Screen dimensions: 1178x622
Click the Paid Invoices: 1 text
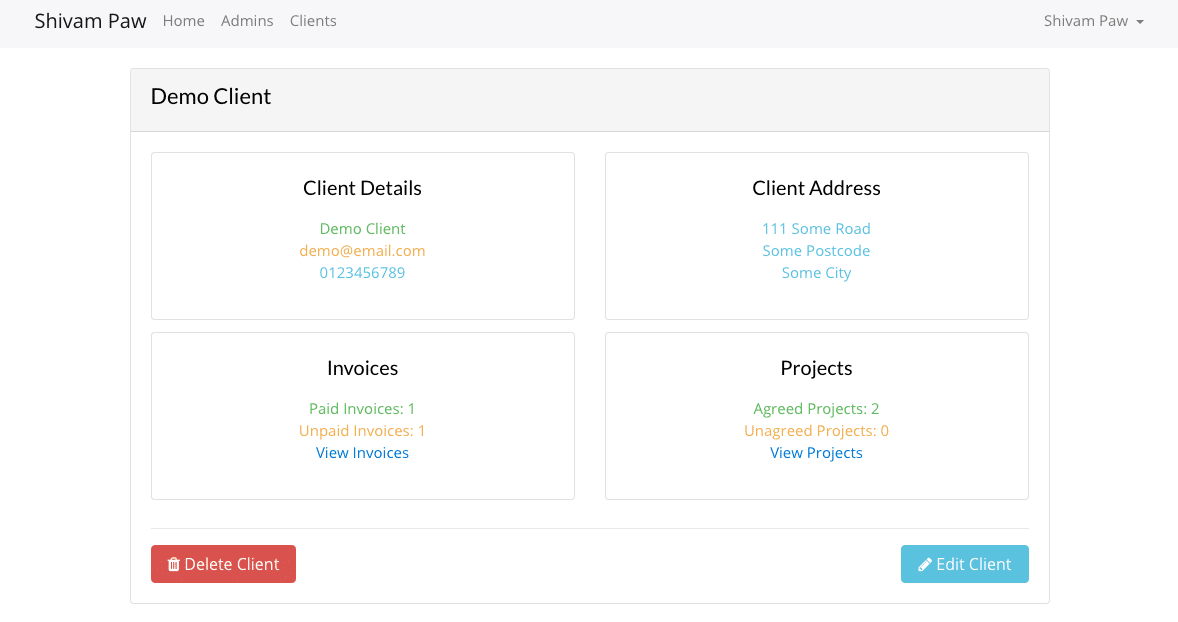pyautogui.click(x=362, y=409)
